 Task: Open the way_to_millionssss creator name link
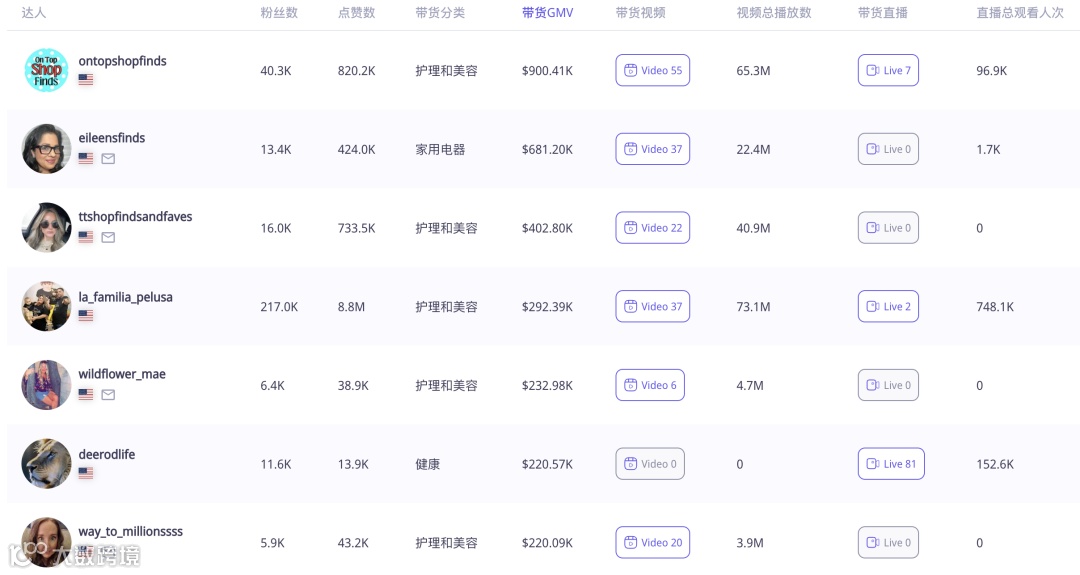(x=130, y=532)
